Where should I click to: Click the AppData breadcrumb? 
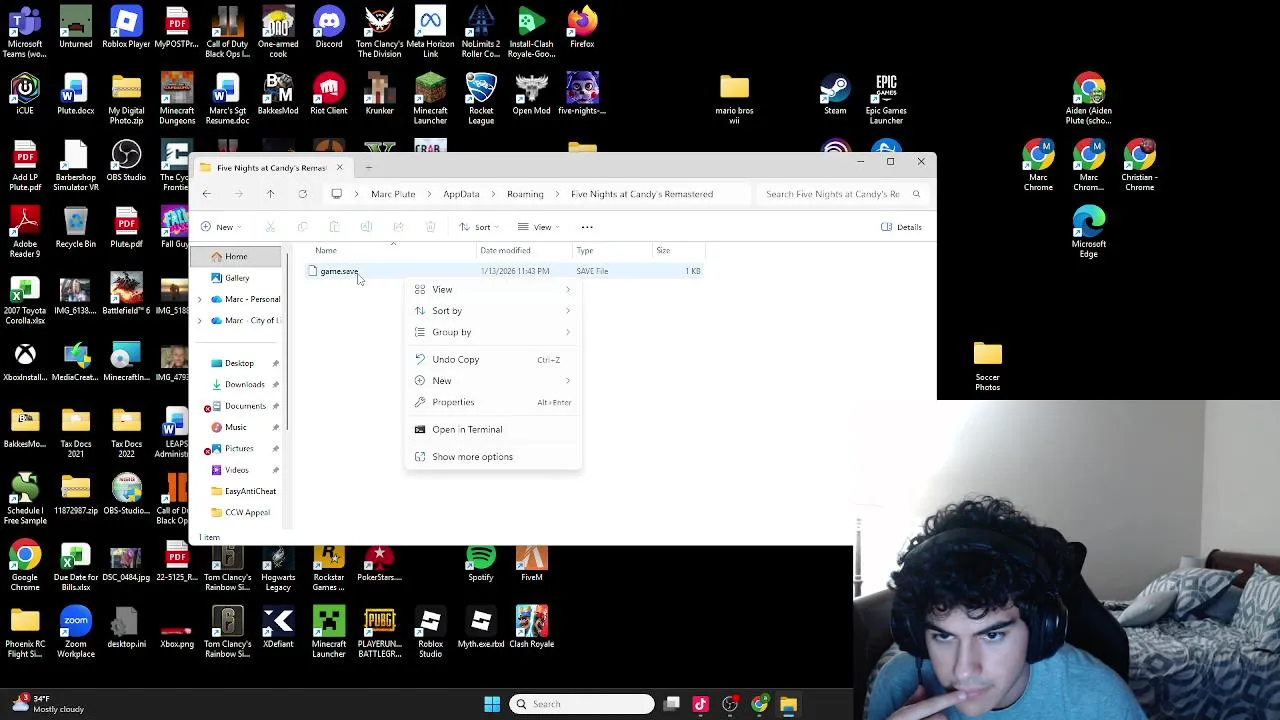(x=461, y=194)
